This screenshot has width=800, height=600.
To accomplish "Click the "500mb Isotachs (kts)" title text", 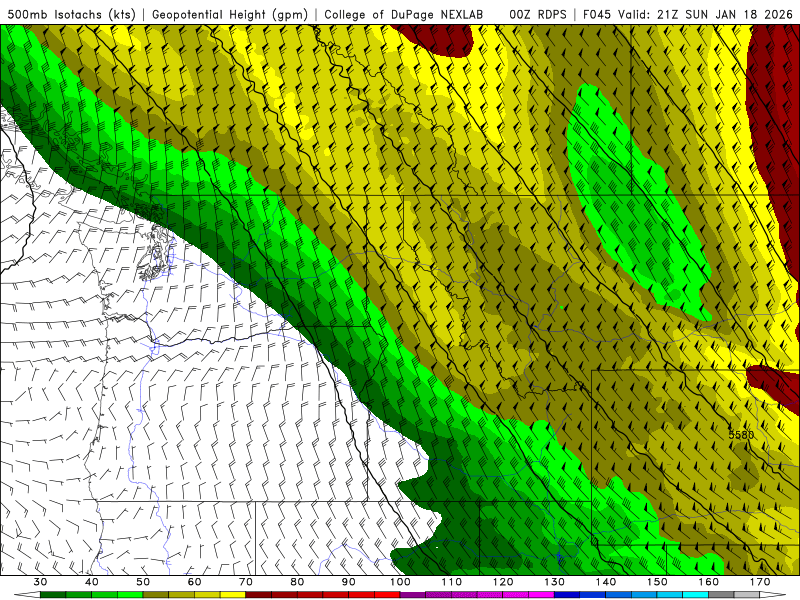I will pyautogui.click(x=72, y=15).
